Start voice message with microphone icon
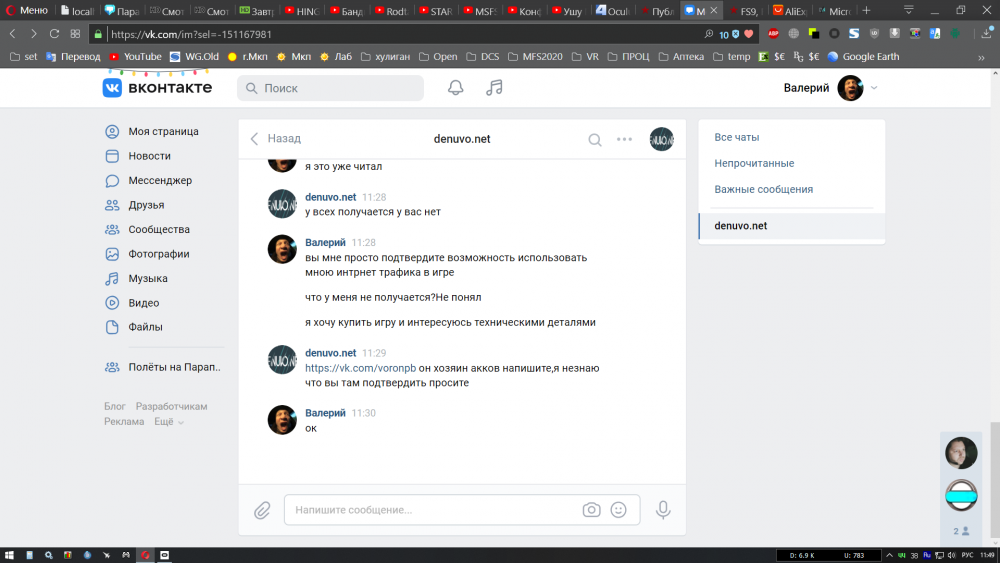This screenshot has height=563, width=1000. click(x=663, y=510)
